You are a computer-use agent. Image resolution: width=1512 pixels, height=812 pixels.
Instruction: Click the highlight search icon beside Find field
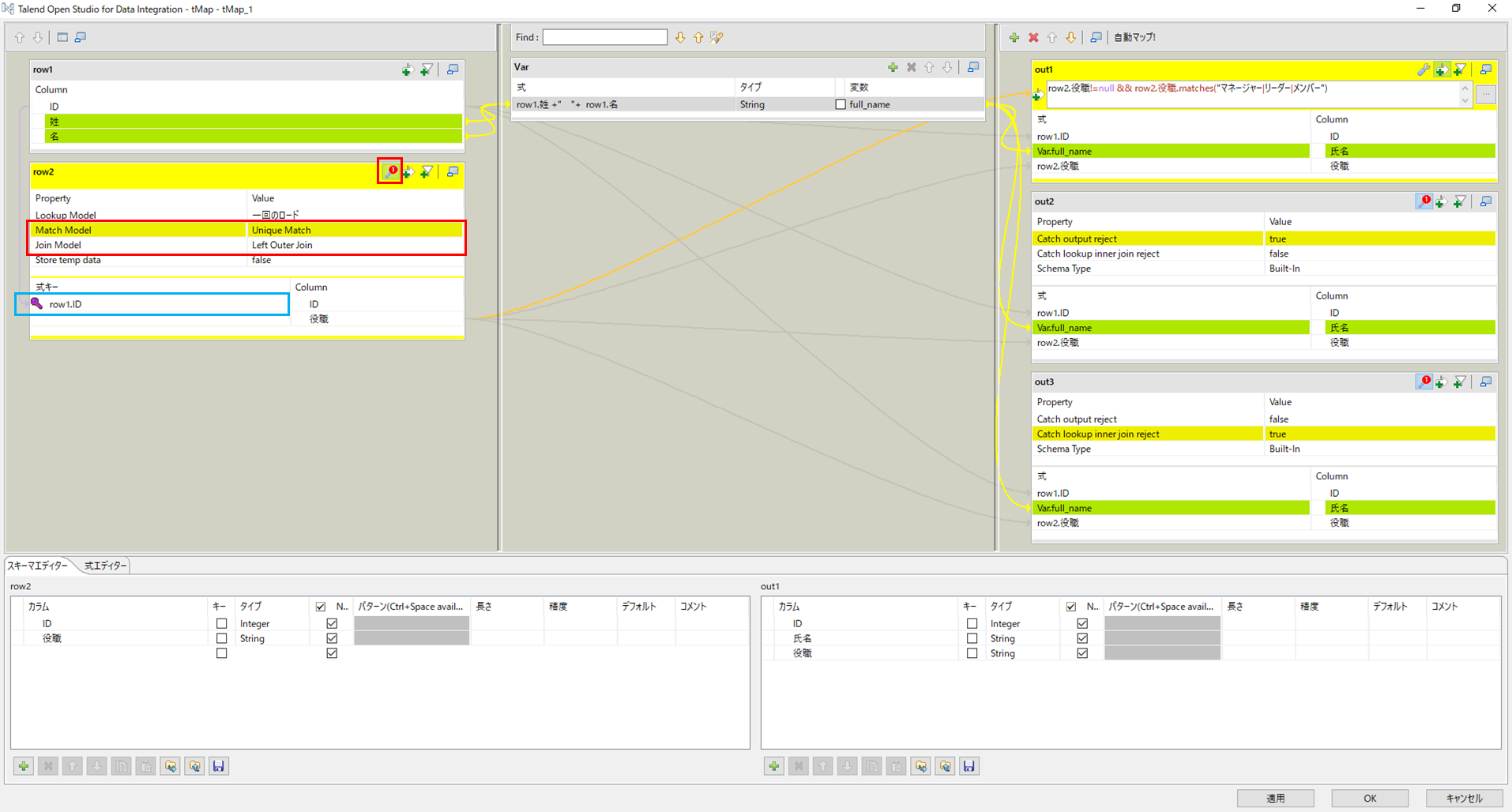(716, 36)
